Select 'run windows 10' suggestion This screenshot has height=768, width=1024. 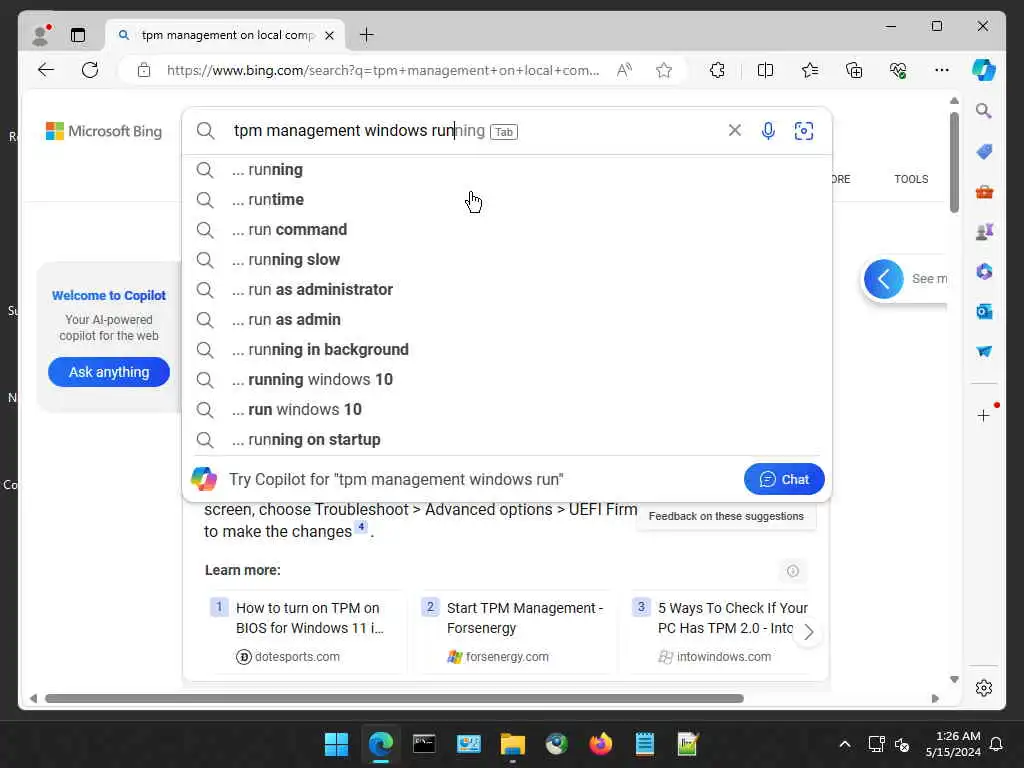tap(507, 410)
